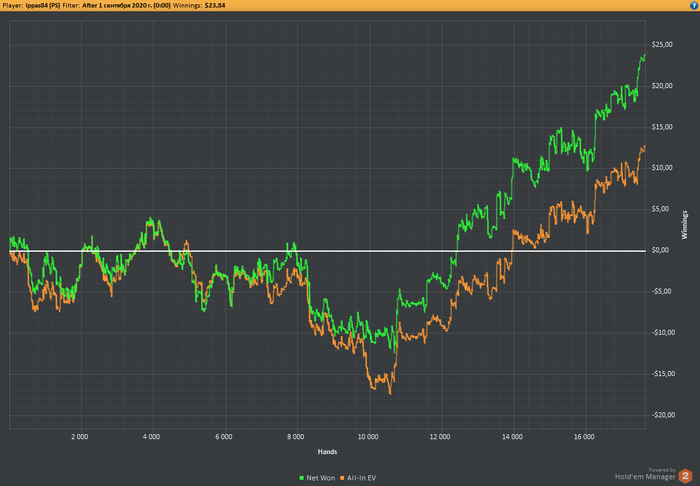700x486 pixels.
Task: Toggle the All-In EV legend entry
Action: point(358,478)
